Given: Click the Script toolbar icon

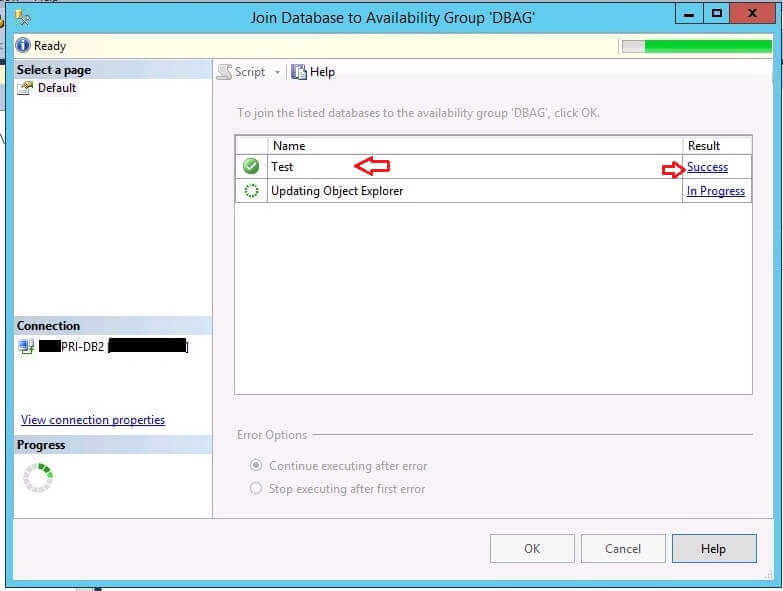Looking at the screenshot, I should point(225,72).
